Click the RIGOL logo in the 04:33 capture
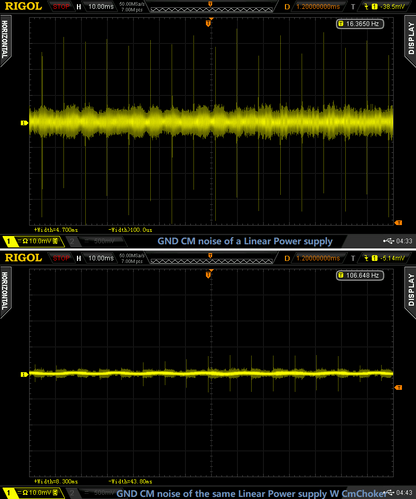Image resolution: width=416 pixels, height=499 pixels. click(x=23, y=6)
